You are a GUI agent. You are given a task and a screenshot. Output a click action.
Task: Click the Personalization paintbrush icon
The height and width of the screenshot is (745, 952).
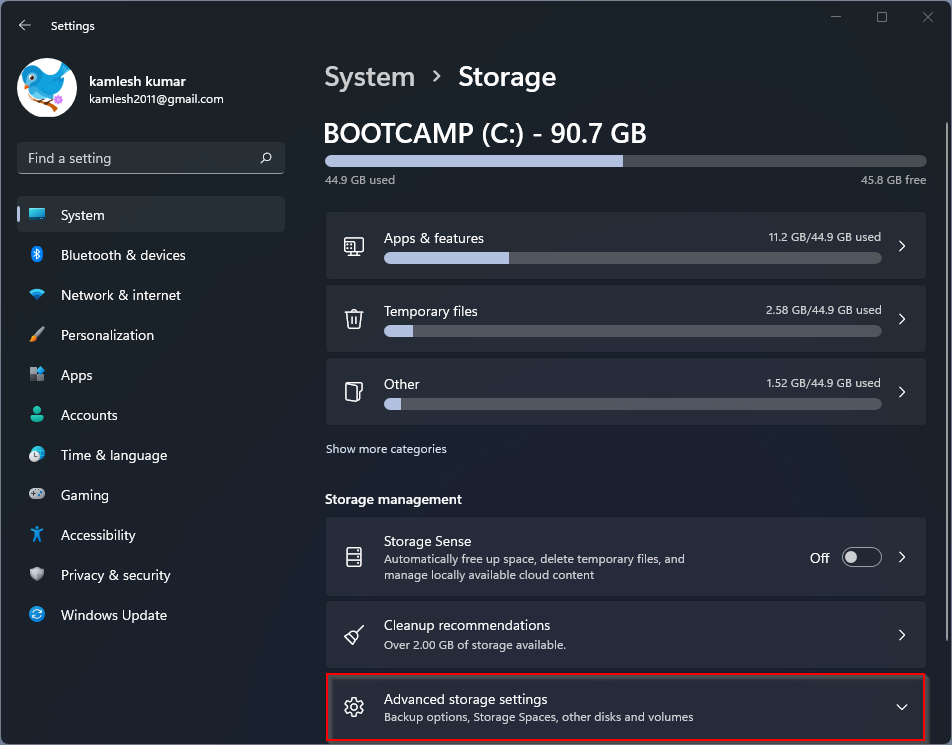click(37, 335)
